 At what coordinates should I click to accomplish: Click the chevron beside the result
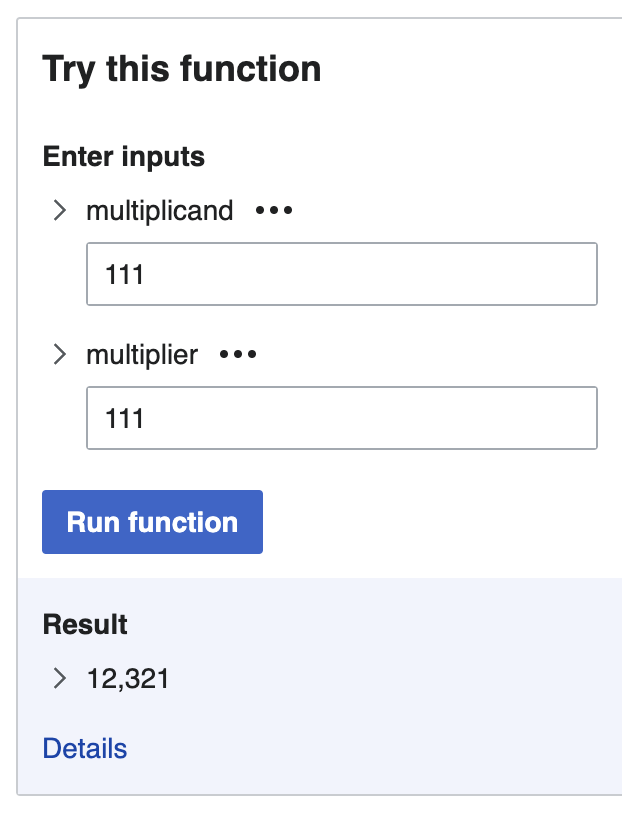coord(59,678)
